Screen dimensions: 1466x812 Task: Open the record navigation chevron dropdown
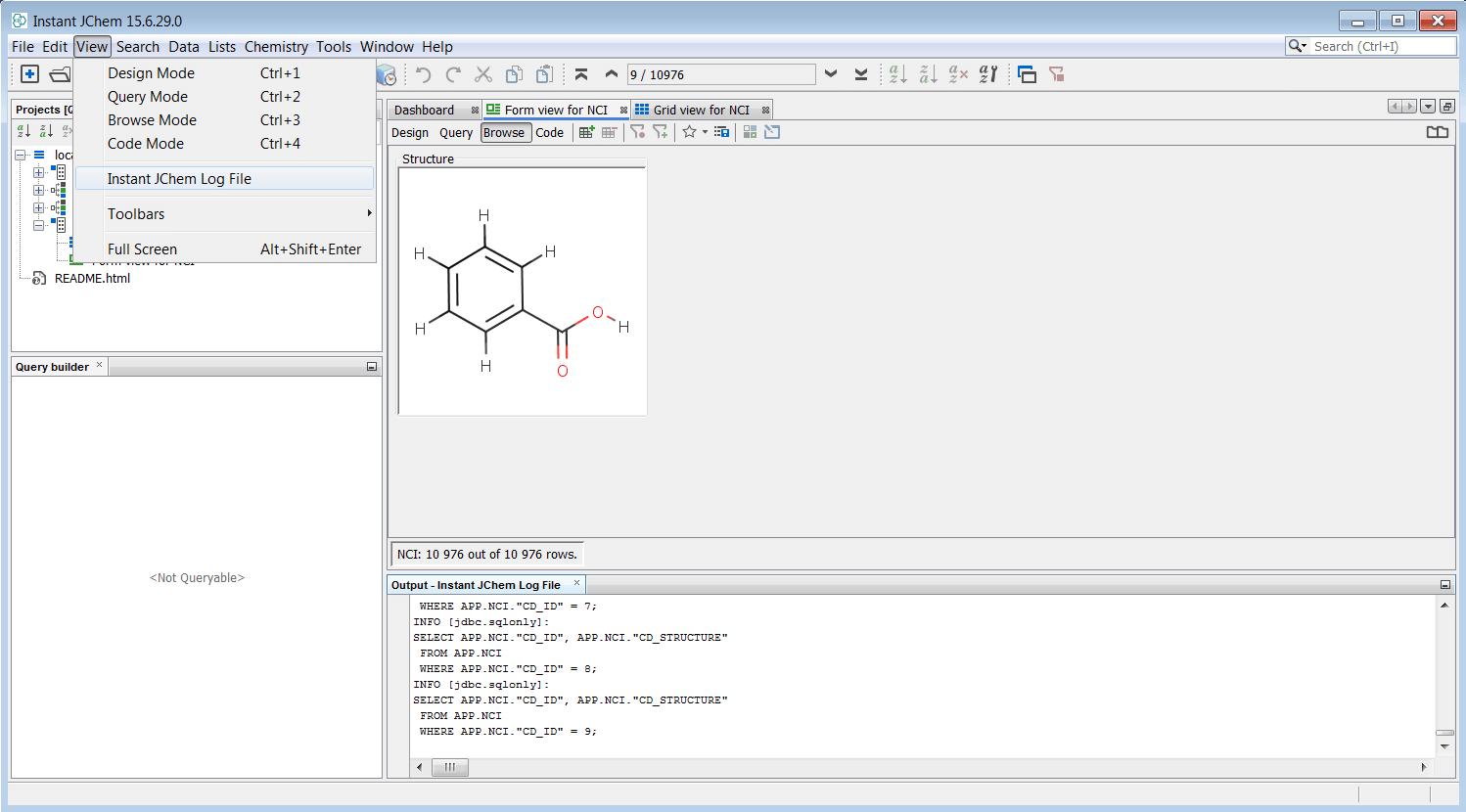[x=831, y=73]
